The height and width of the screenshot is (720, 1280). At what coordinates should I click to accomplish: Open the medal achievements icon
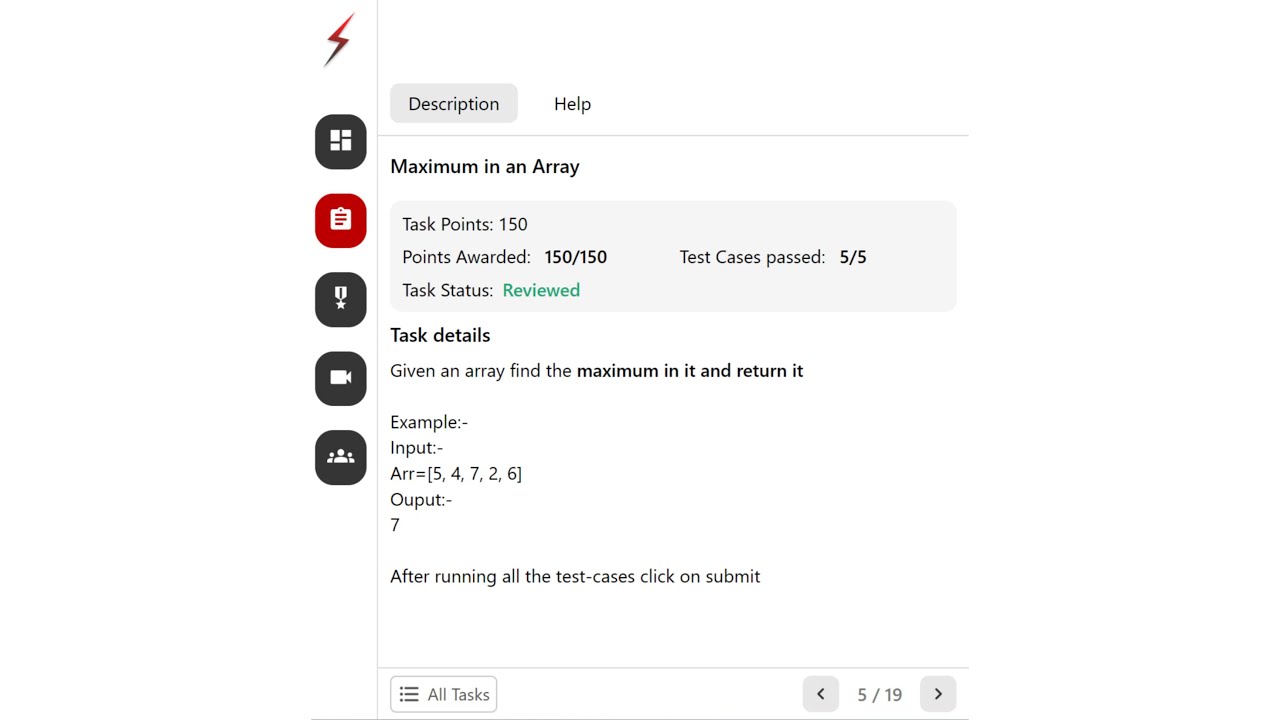341,299
